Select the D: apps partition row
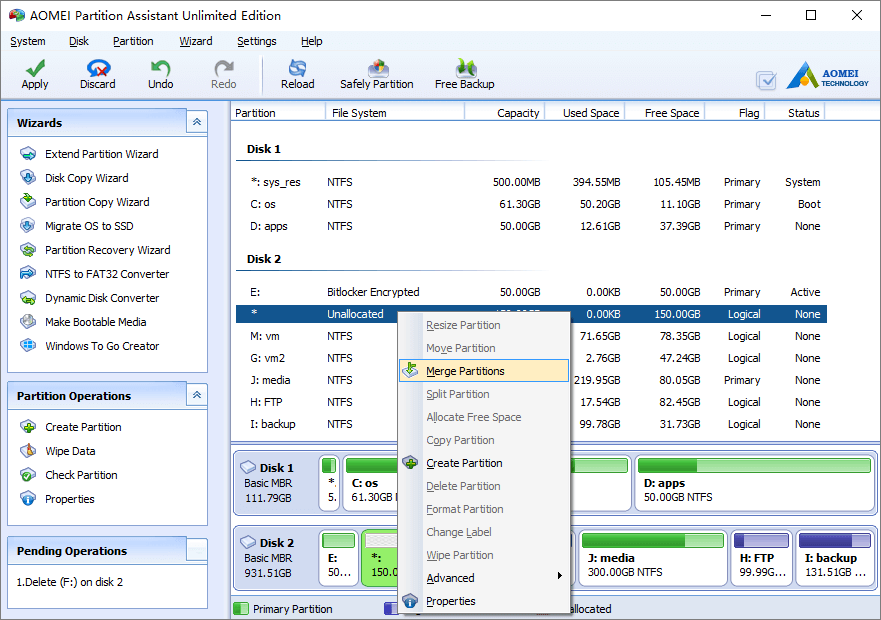Image resolution: width=881 pixels, height=620 pixels. [x=531, y=226]
